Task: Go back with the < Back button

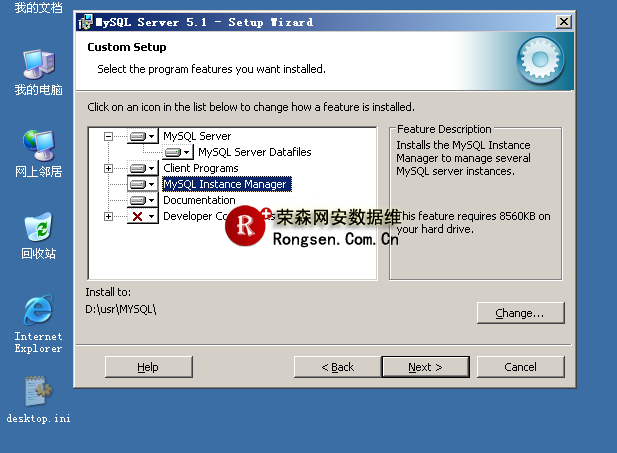Action: (x=337, y=367)
